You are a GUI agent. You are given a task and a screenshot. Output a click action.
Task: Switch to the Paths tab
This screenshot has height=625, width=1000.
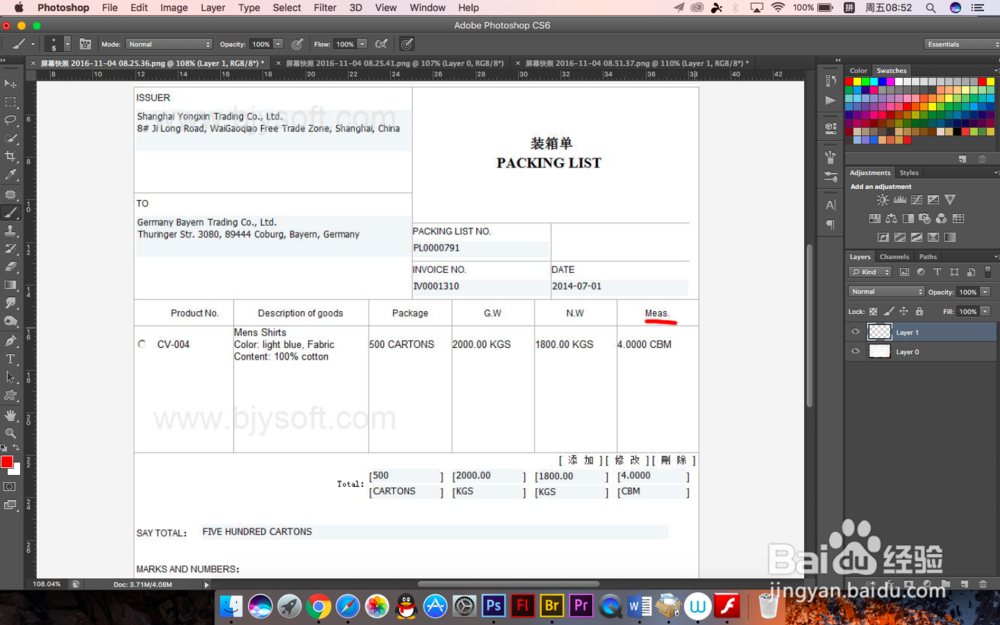pos(928,256)
